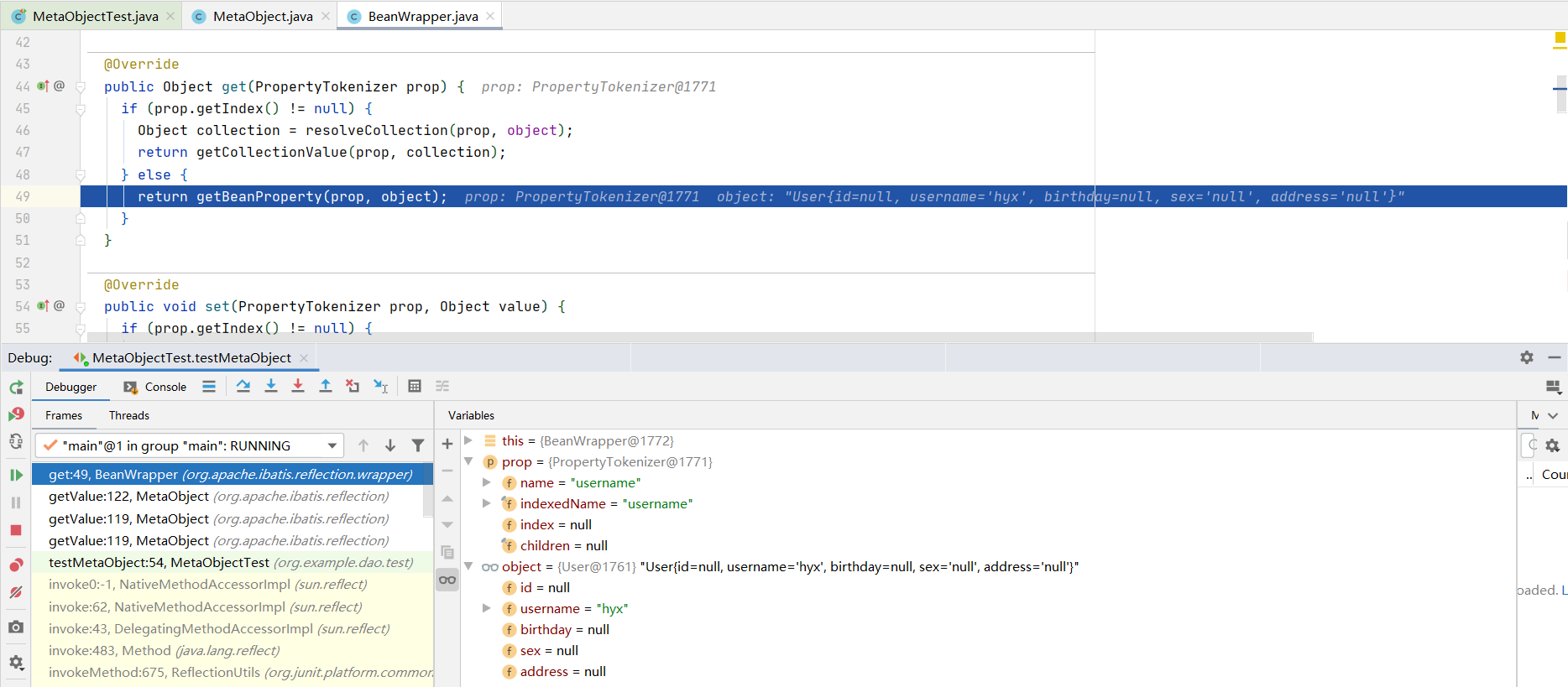
Task: Hide the Debug tool window
Action: (x=1555, y=357)
